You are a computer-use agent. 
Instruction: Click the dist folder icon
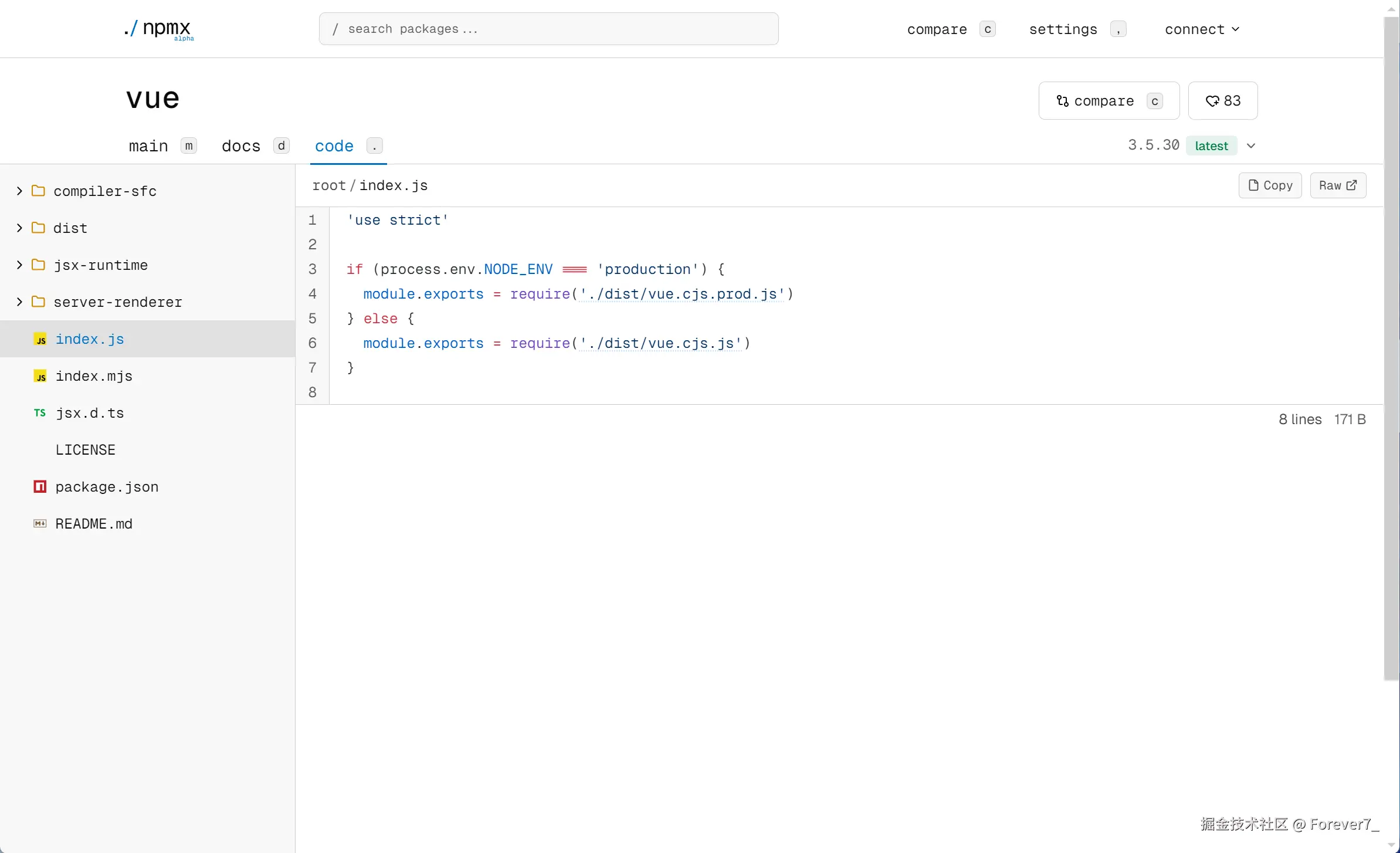coord(38,228)
